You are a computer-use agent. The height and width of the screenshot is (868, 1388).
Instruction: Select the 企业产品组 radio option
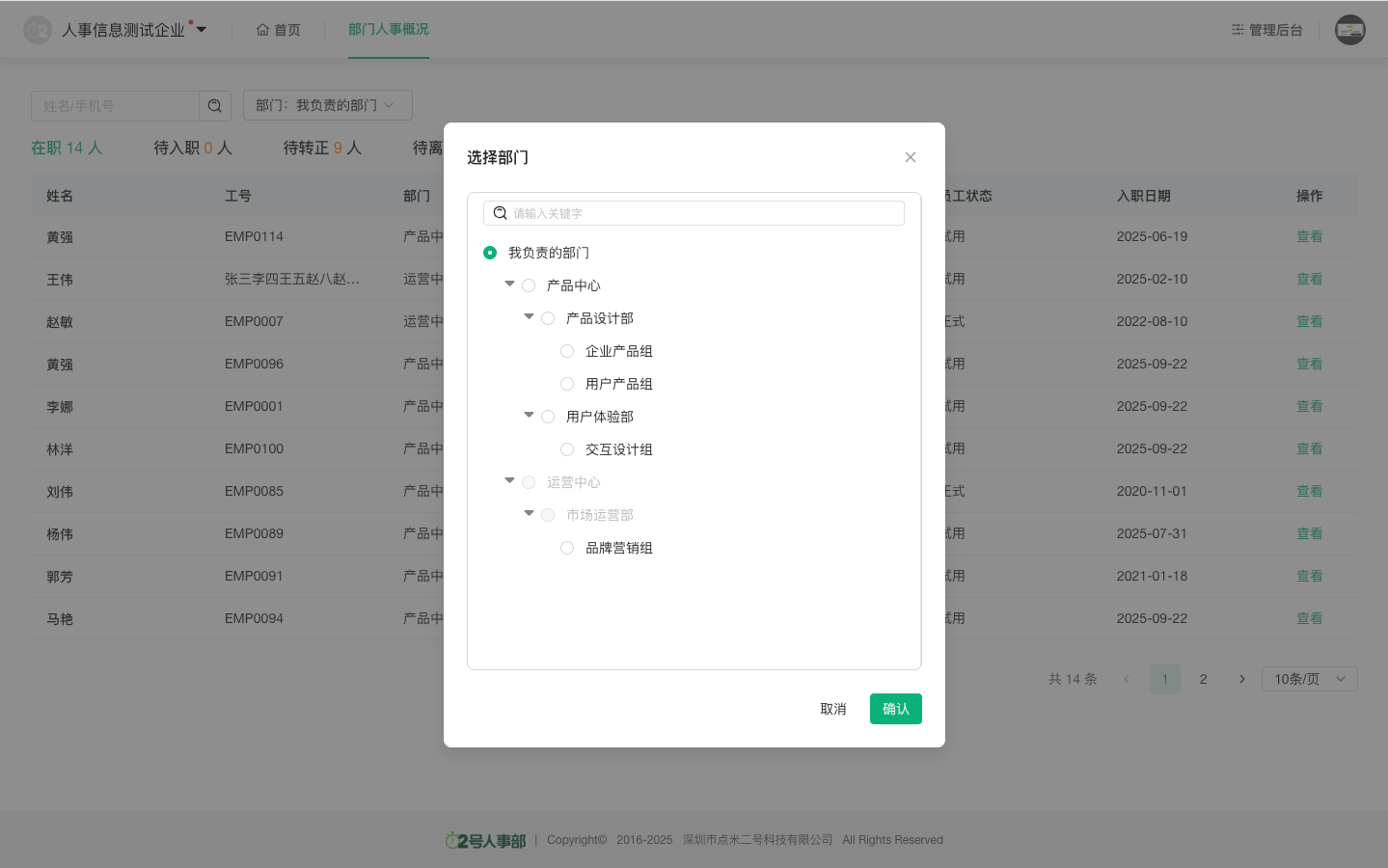(567, 351)
